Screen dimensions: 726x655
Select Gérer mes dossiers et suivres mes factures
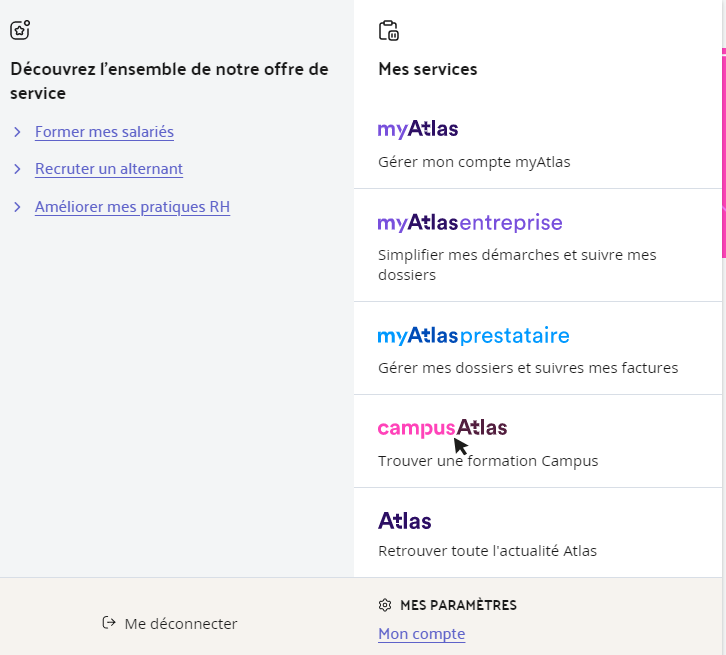[x=528, y=368]
